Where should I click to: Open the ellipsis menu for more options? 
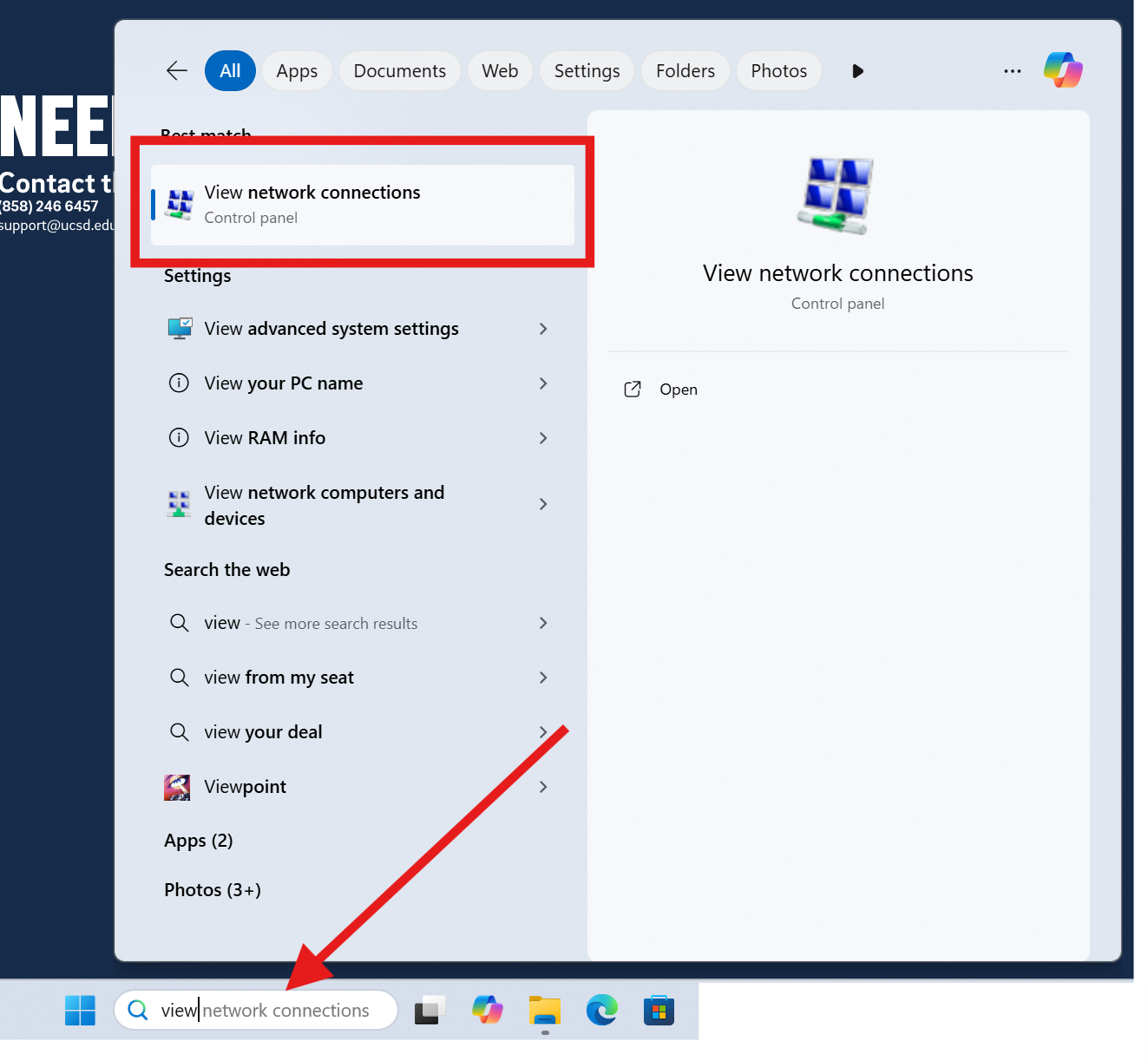pyautogui.click(x=1012, y=70)
